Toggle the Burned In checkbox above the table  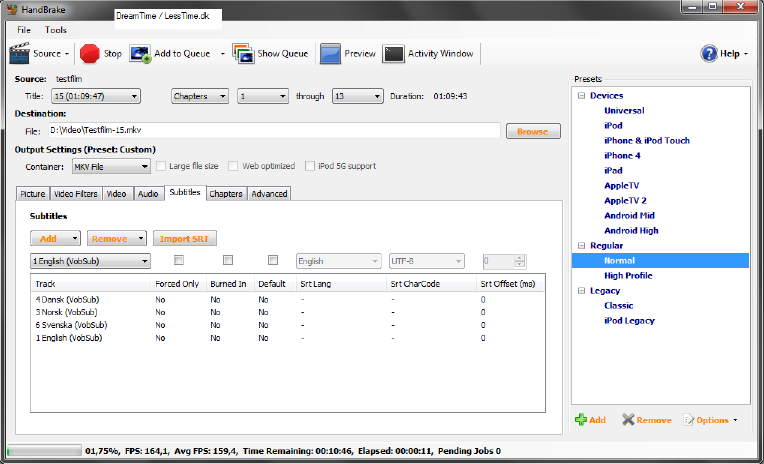point(228,260)
